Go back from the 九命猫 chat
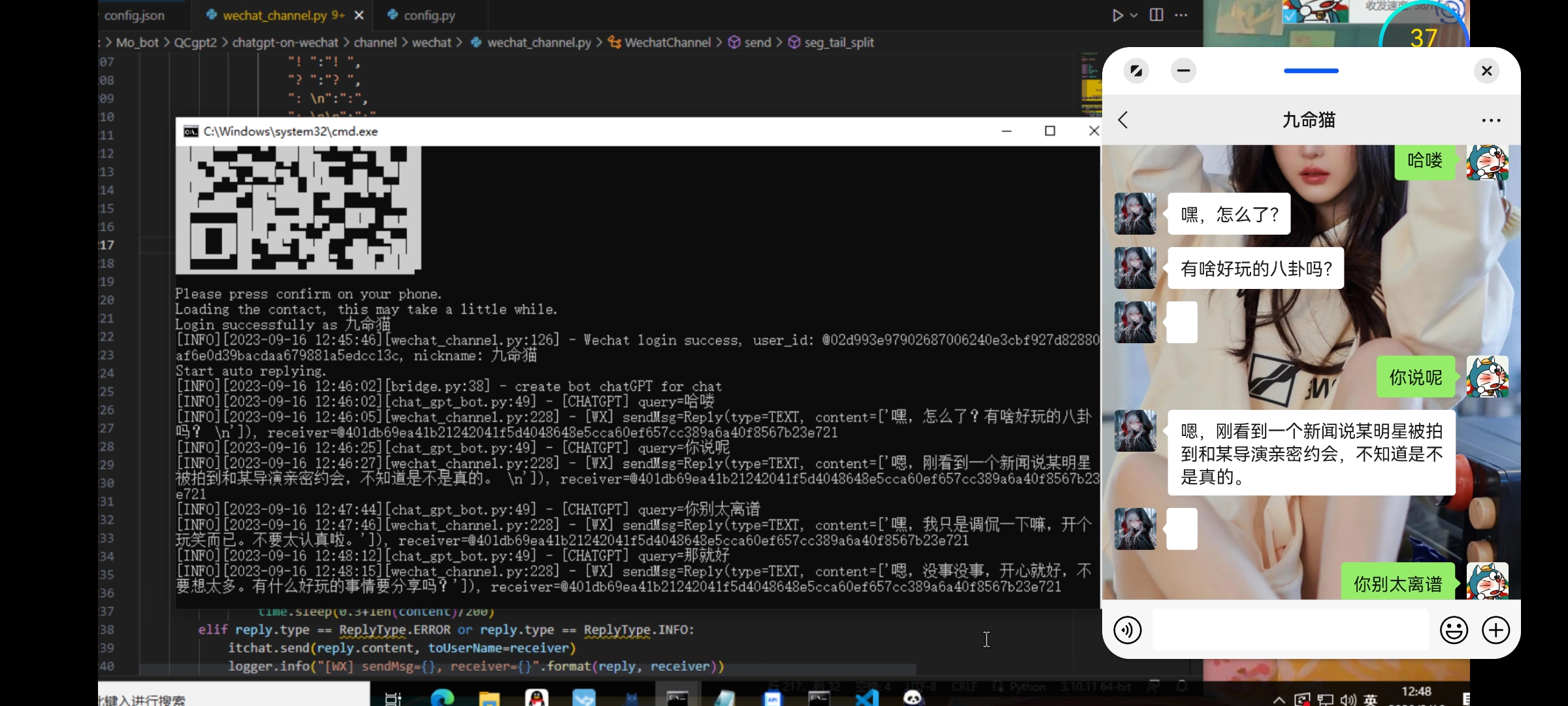The width and height of the screenshot is (1568, 706). coord(1123,120)
